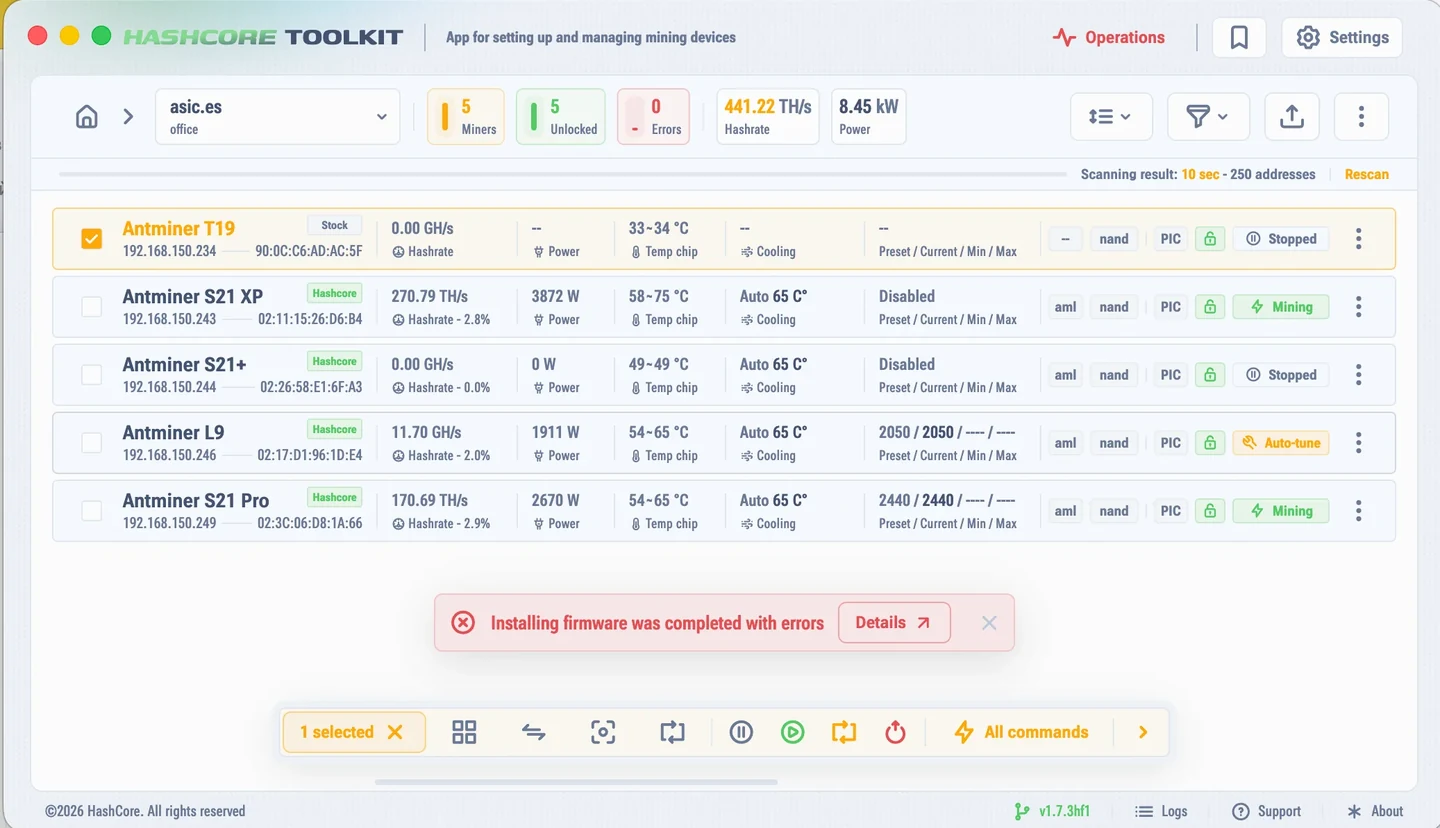Open the home icon in the breadcrumb
1440x828 pixels.
click(87, 117)
